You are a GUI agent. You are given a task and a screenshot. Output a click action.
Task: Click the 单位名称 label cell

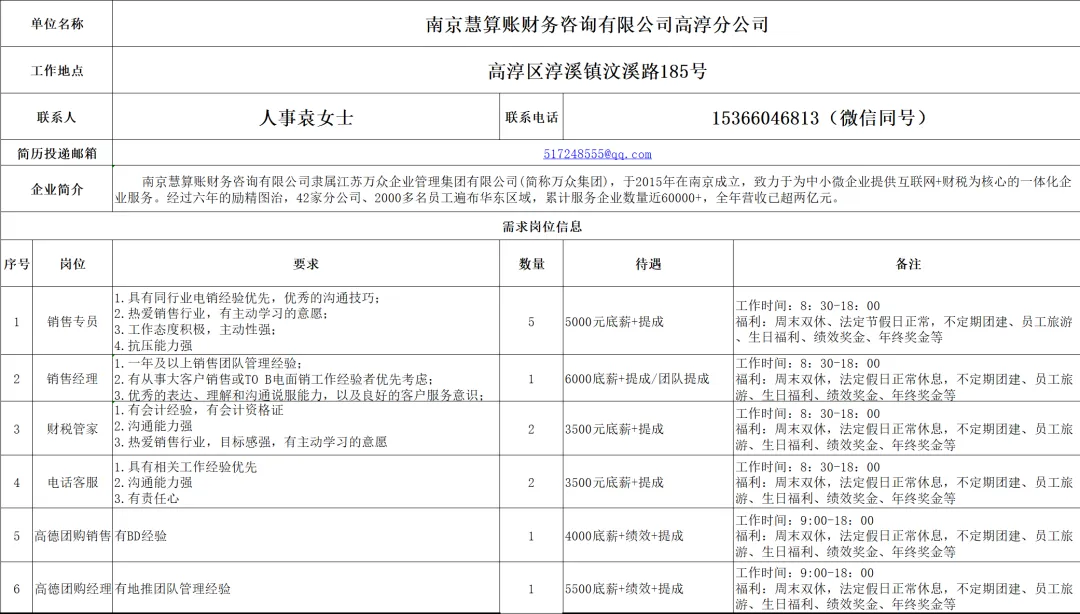click(x=56, y=24)
